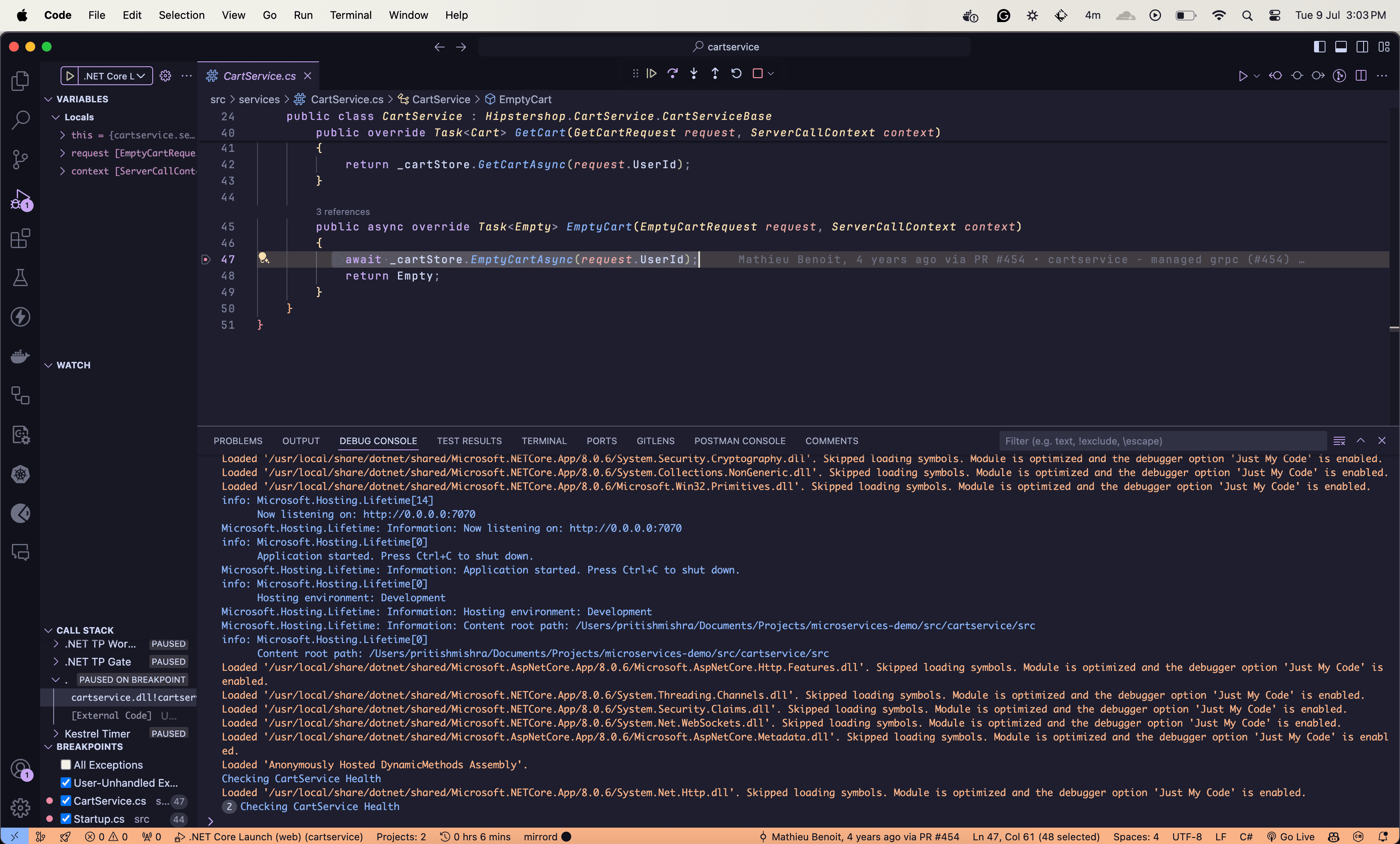Switch to the POSTMAN CONSOLE tab
This screenshot has height=844, width=1400.
pos(740,441)
